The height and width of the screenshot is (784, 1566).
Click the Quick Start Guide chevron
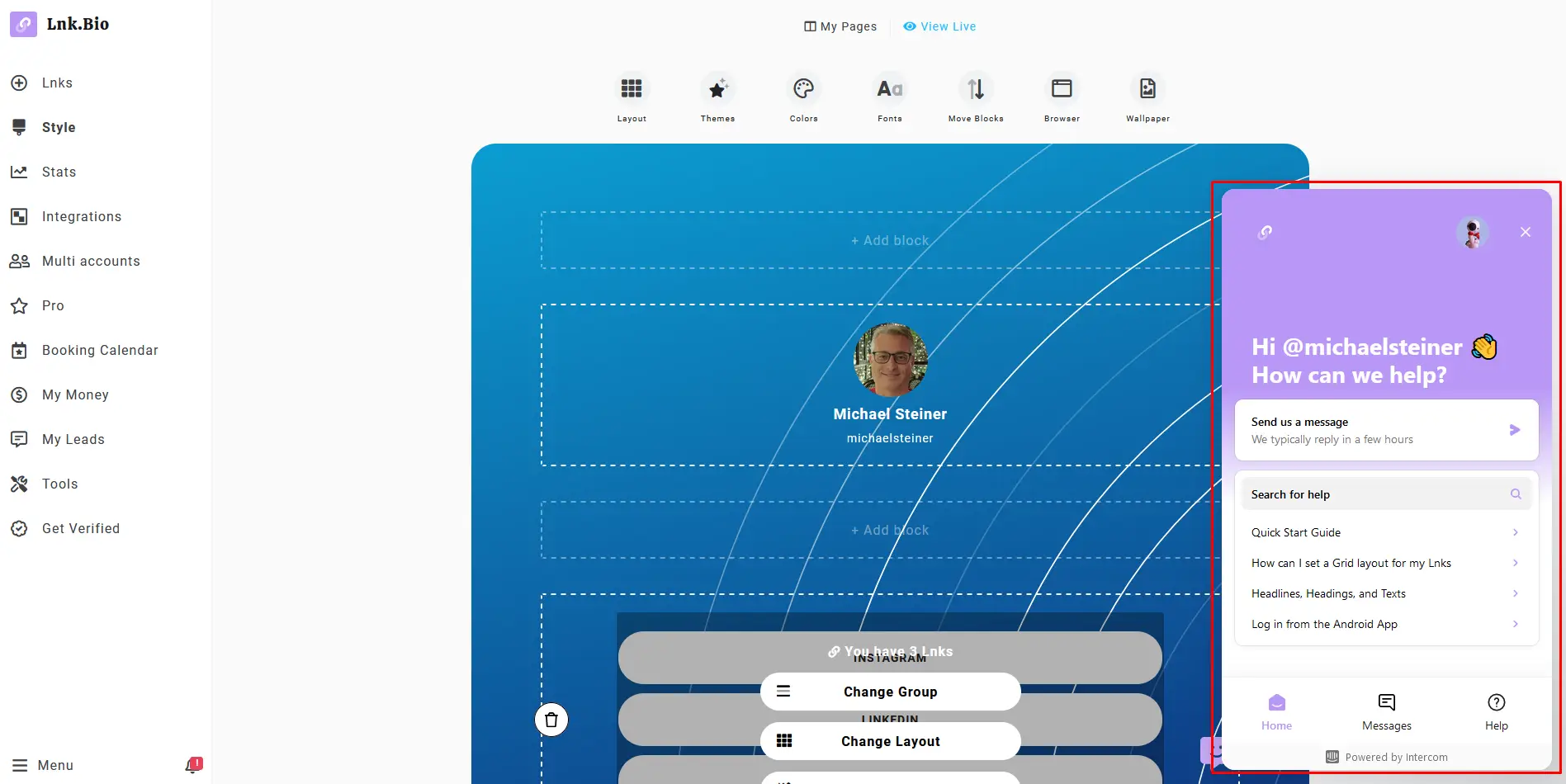[x=1516, y=532]
